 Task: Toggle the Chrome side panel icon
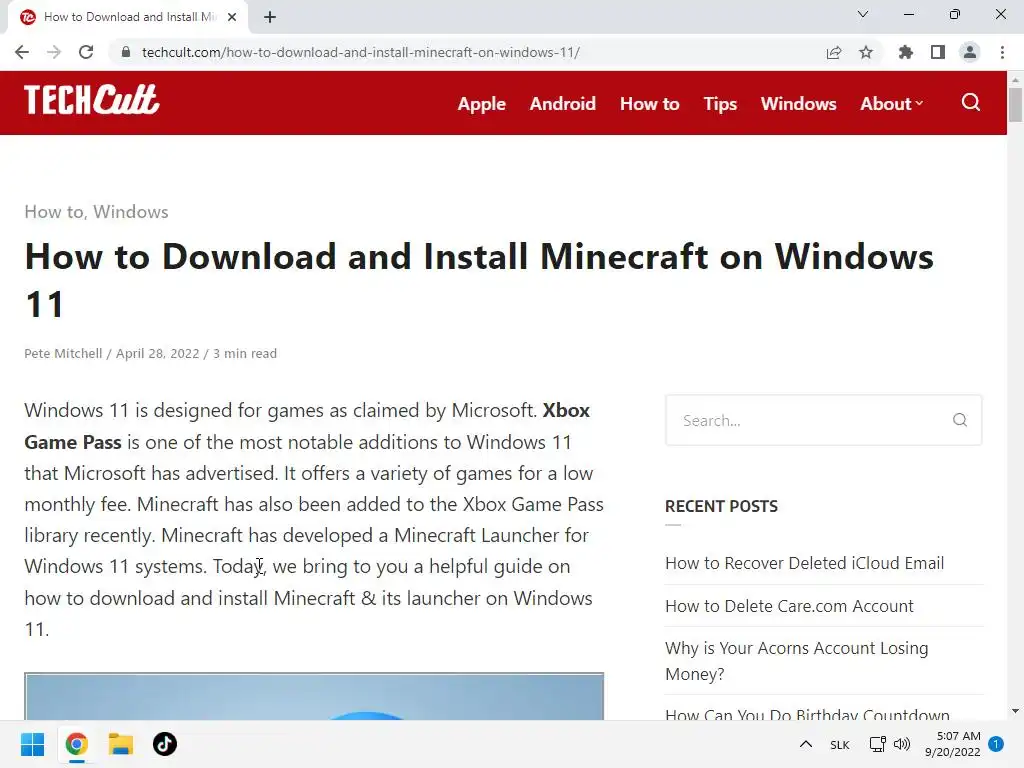(938, 52)
